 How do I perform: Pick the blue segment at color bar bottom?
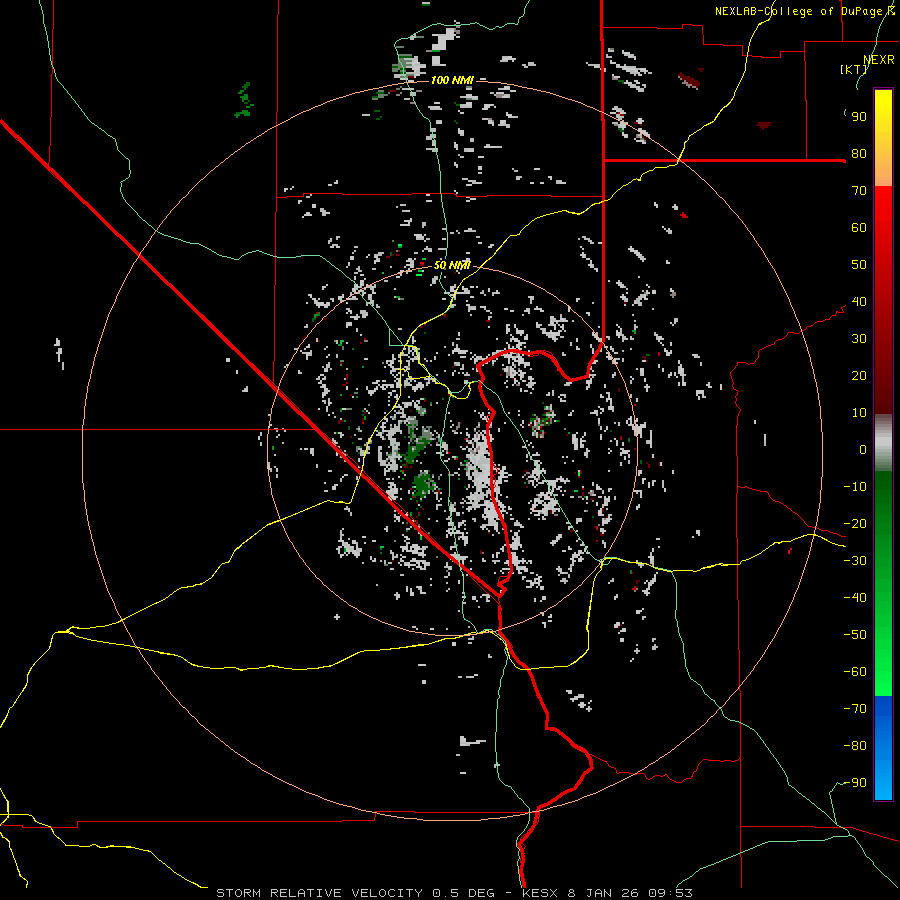(883, 748)
